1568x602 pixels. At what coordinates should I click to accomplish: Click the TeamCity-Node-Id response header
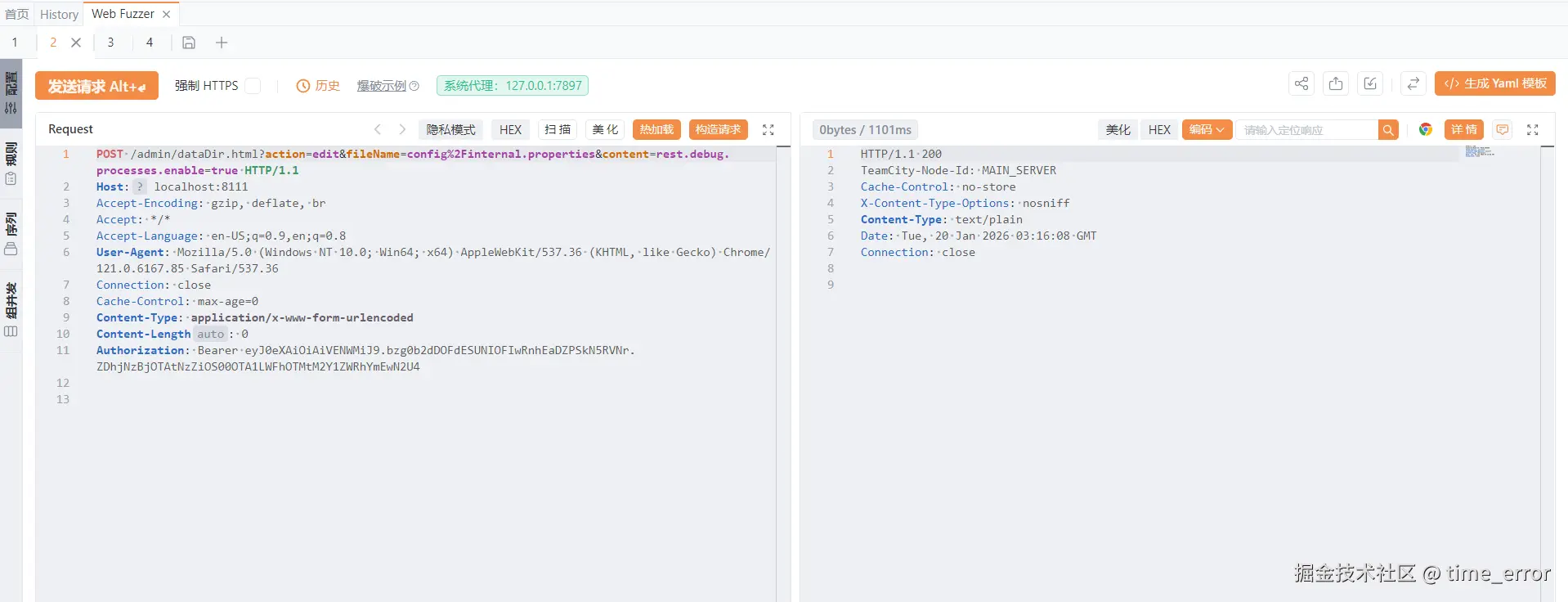[958, 170]
